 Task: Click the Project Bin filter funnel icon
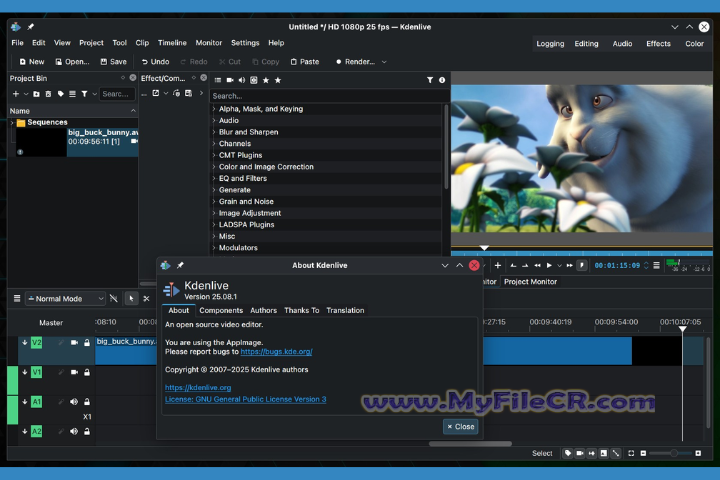[84, 94]
